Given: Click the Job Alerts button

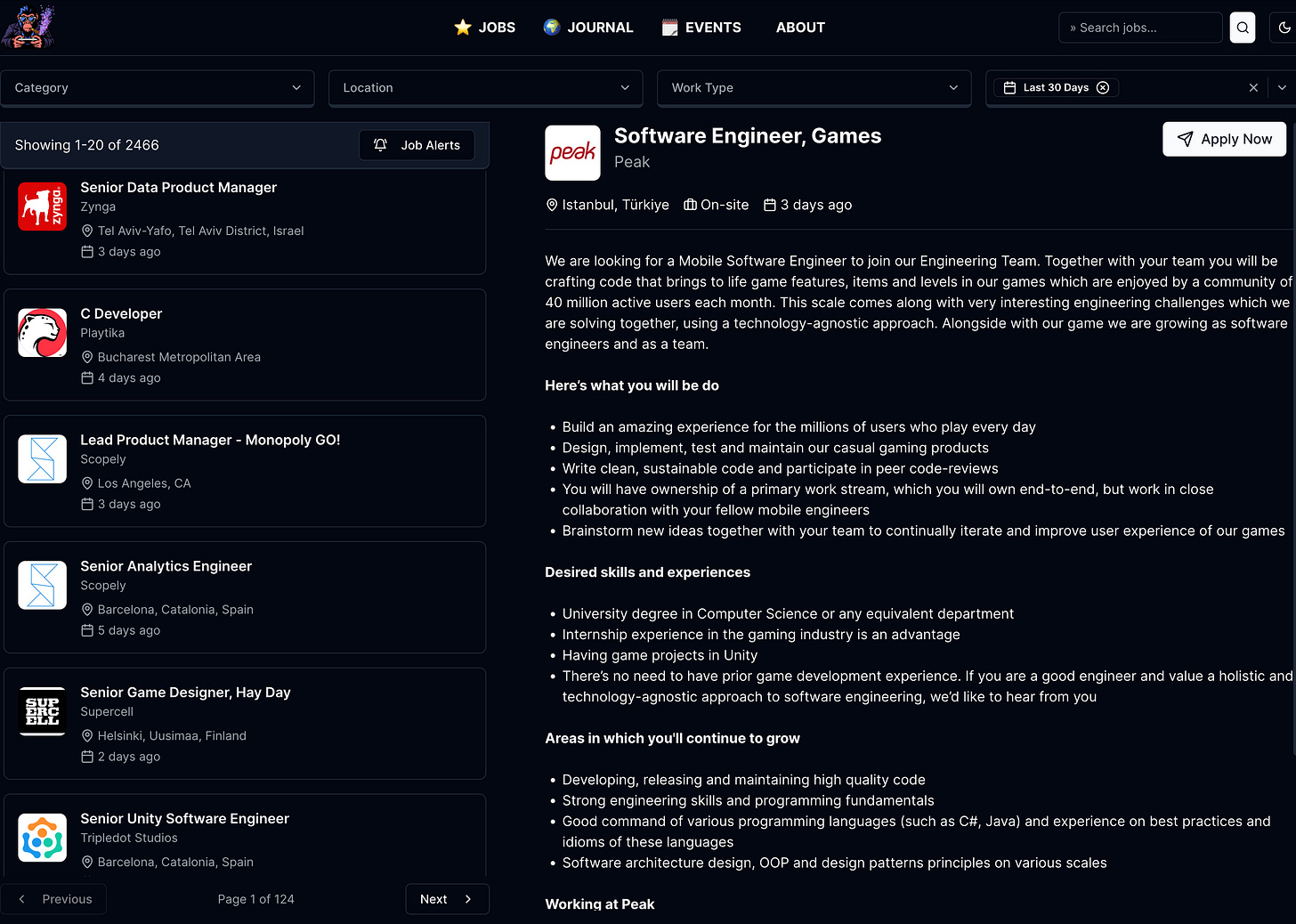Looking at the screenshot, I should [x=417, y=145].
